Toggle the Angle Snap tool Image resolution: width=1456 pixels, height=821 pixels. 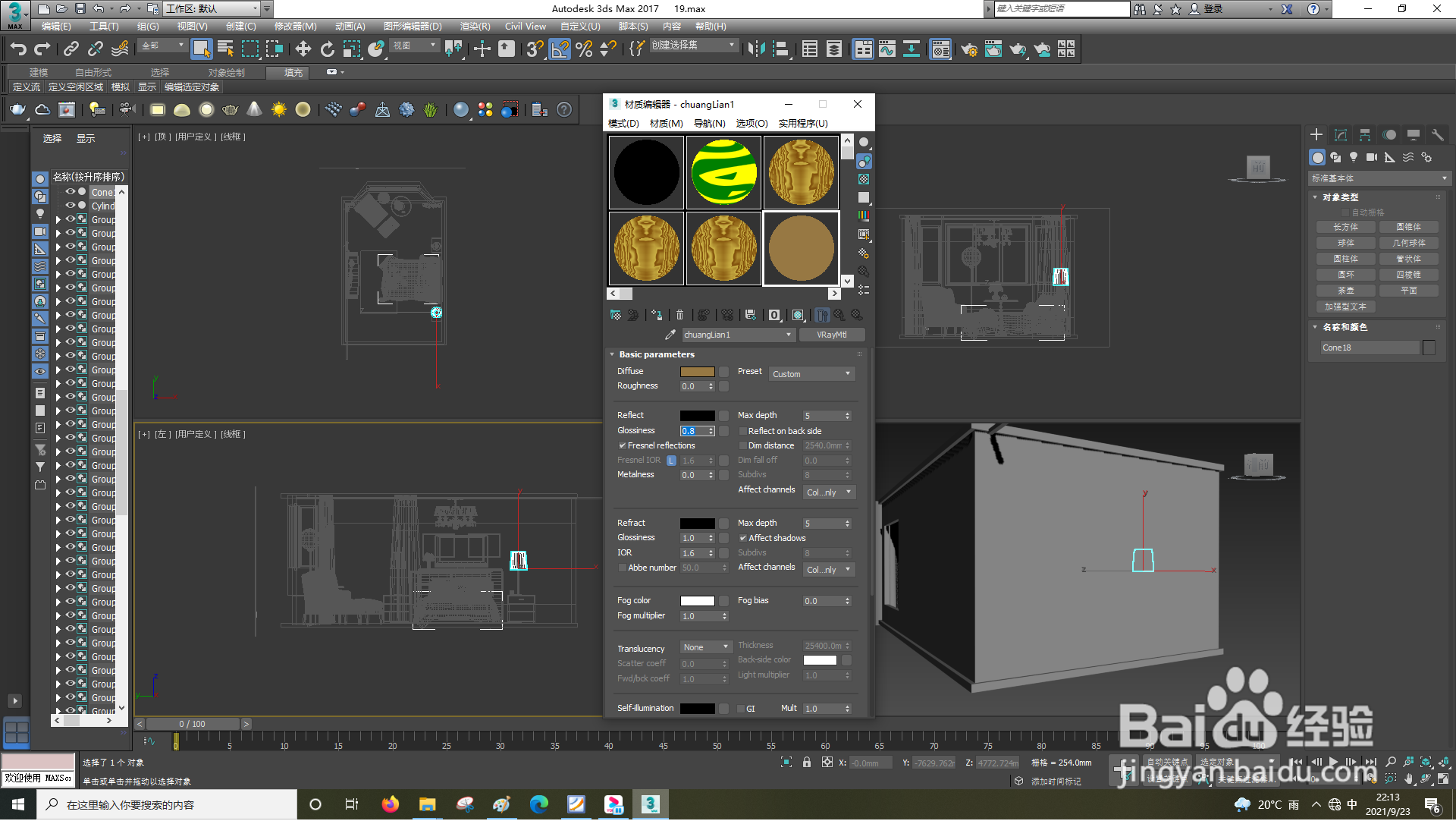(560, 49)
